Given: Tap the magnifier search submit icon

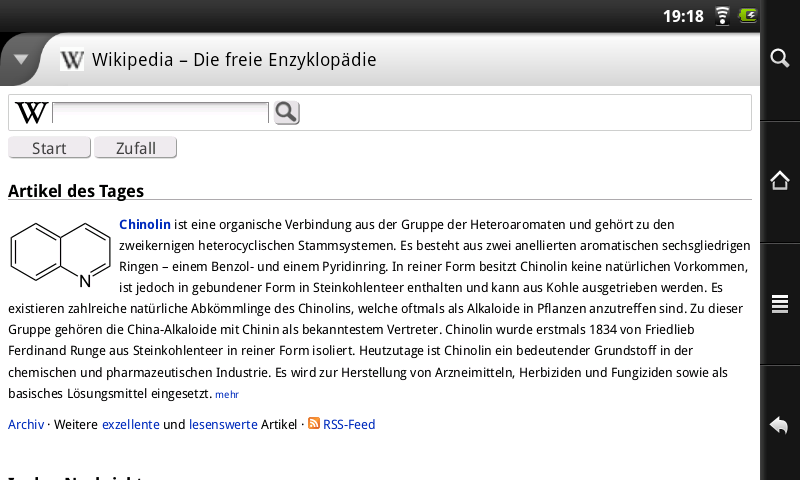Looking at the screenshot, I should click(x=287, y=113).
